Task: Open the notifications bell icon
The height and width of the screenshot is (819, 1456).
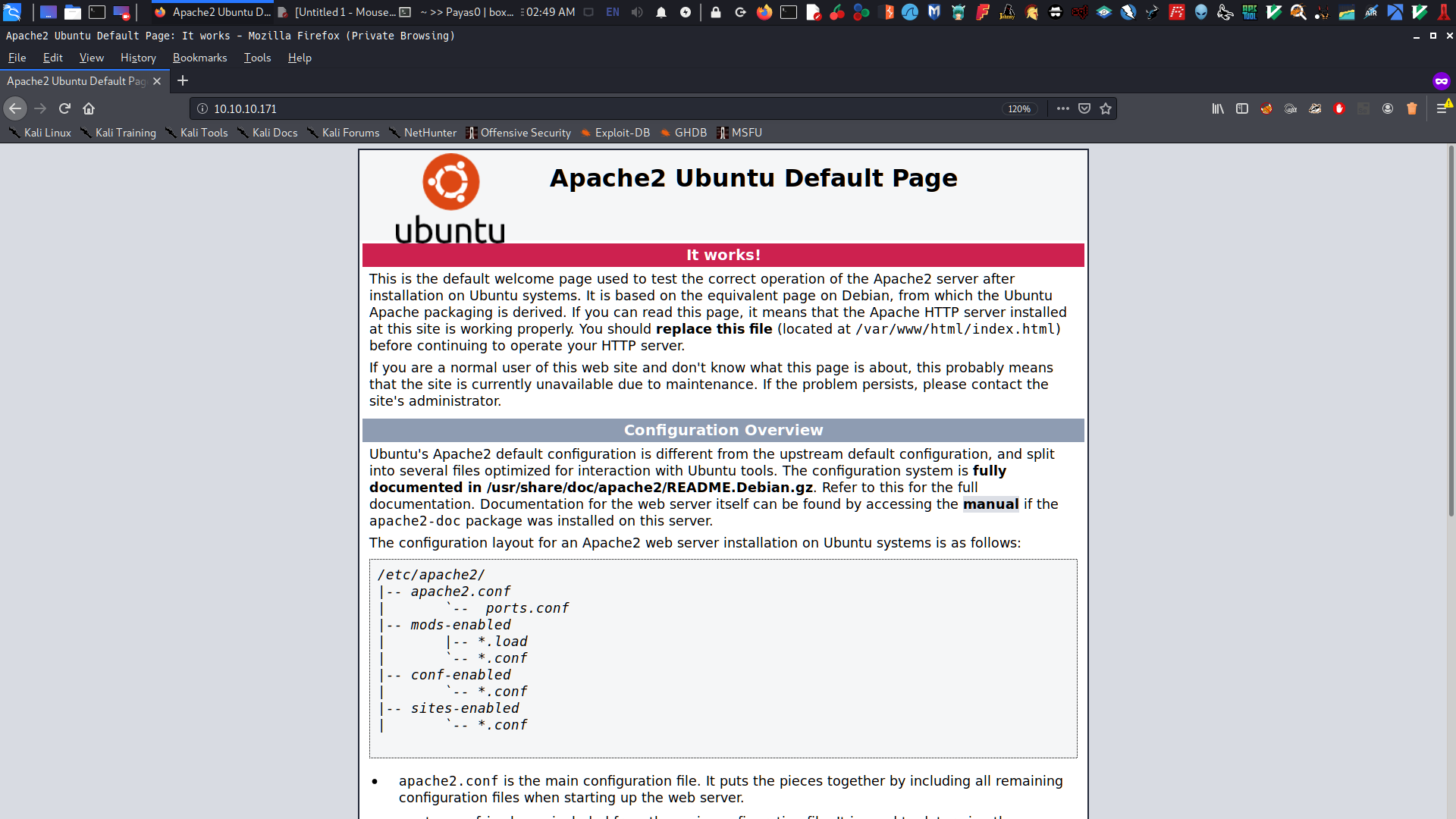Action: [661, 12]
